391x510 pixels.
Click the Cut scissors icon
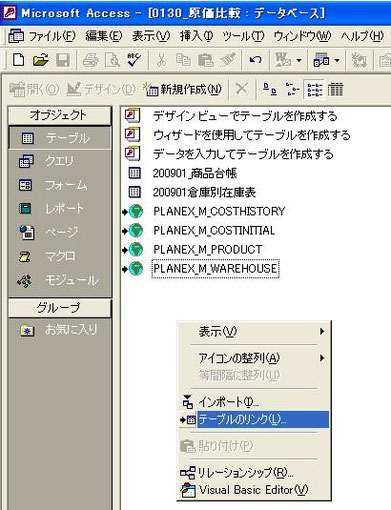[x=161, y=60]
